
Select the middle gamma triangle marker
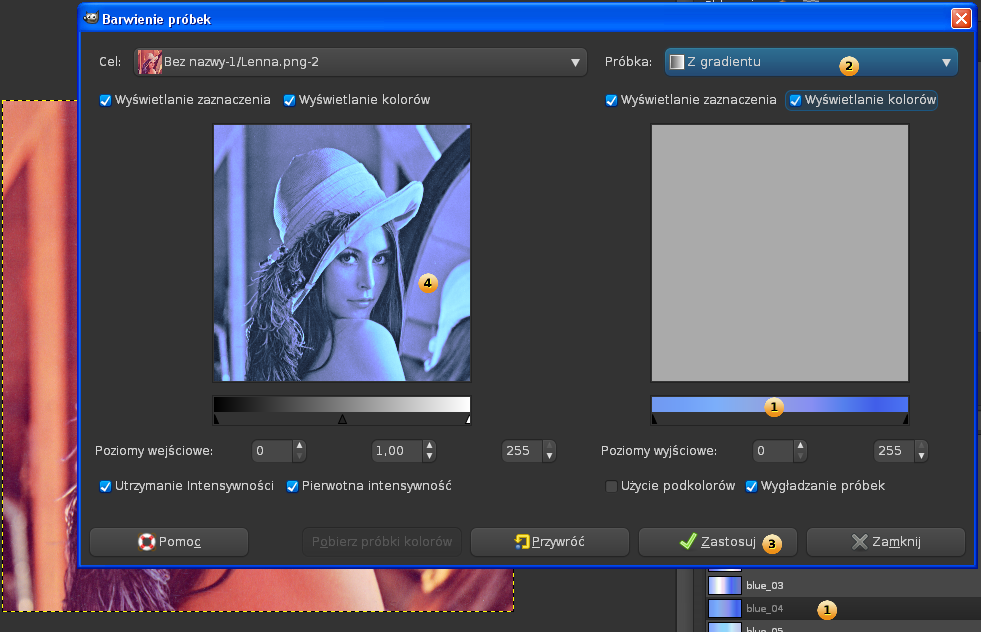coord(342,419)
